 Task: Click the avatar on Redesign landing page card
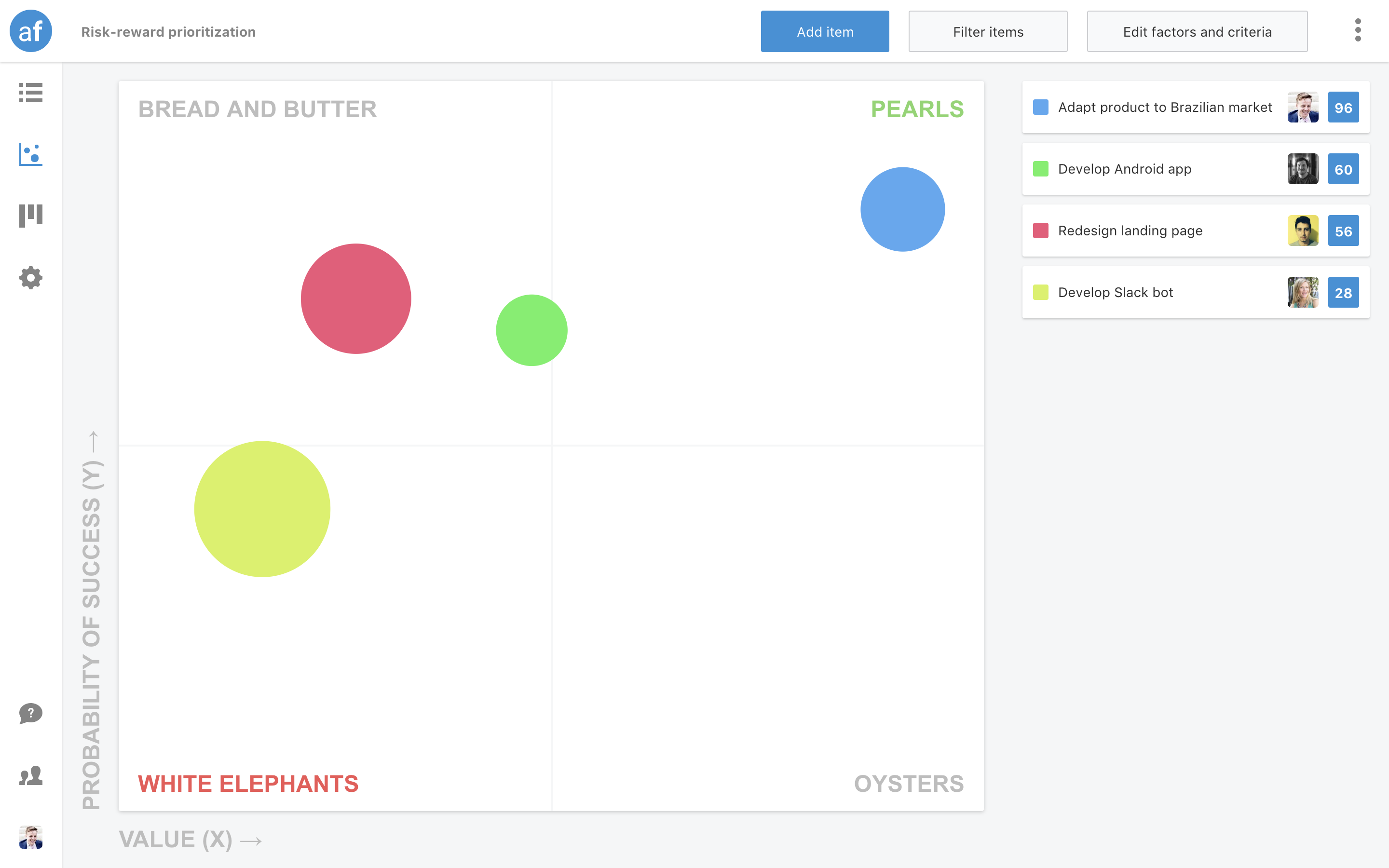pyautogui.click(x=1303, y=231)
